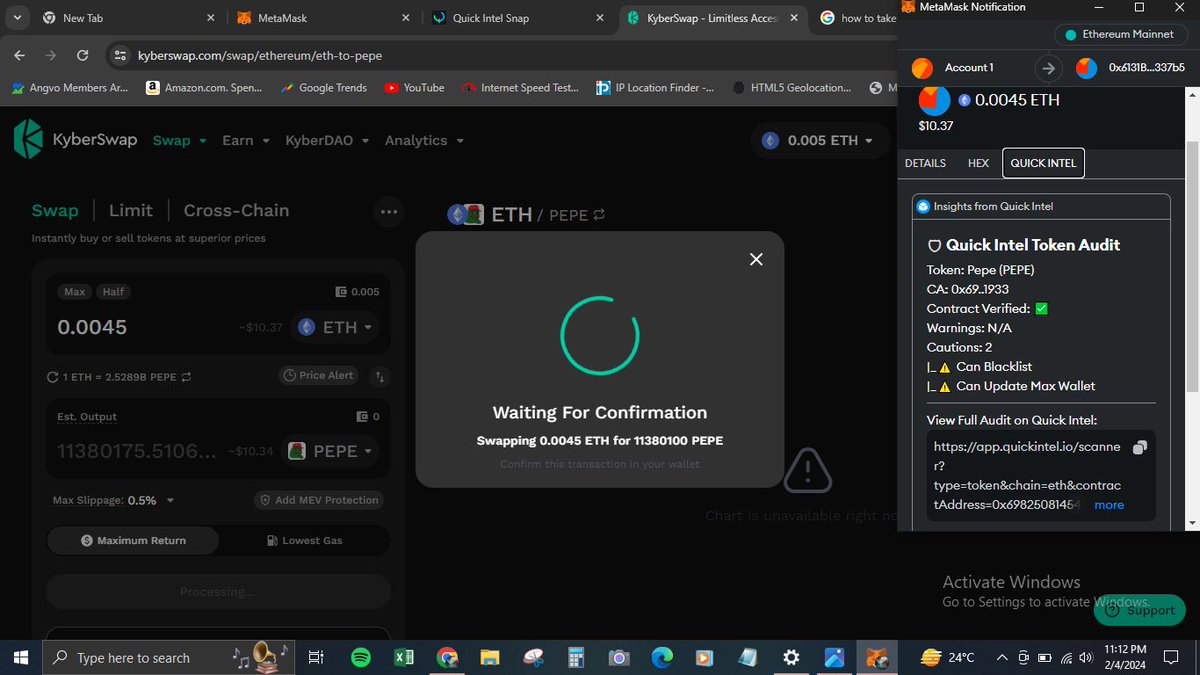Open the three-dots swap settings menu
Screen dimensions: 1200x675
(389, 211)
